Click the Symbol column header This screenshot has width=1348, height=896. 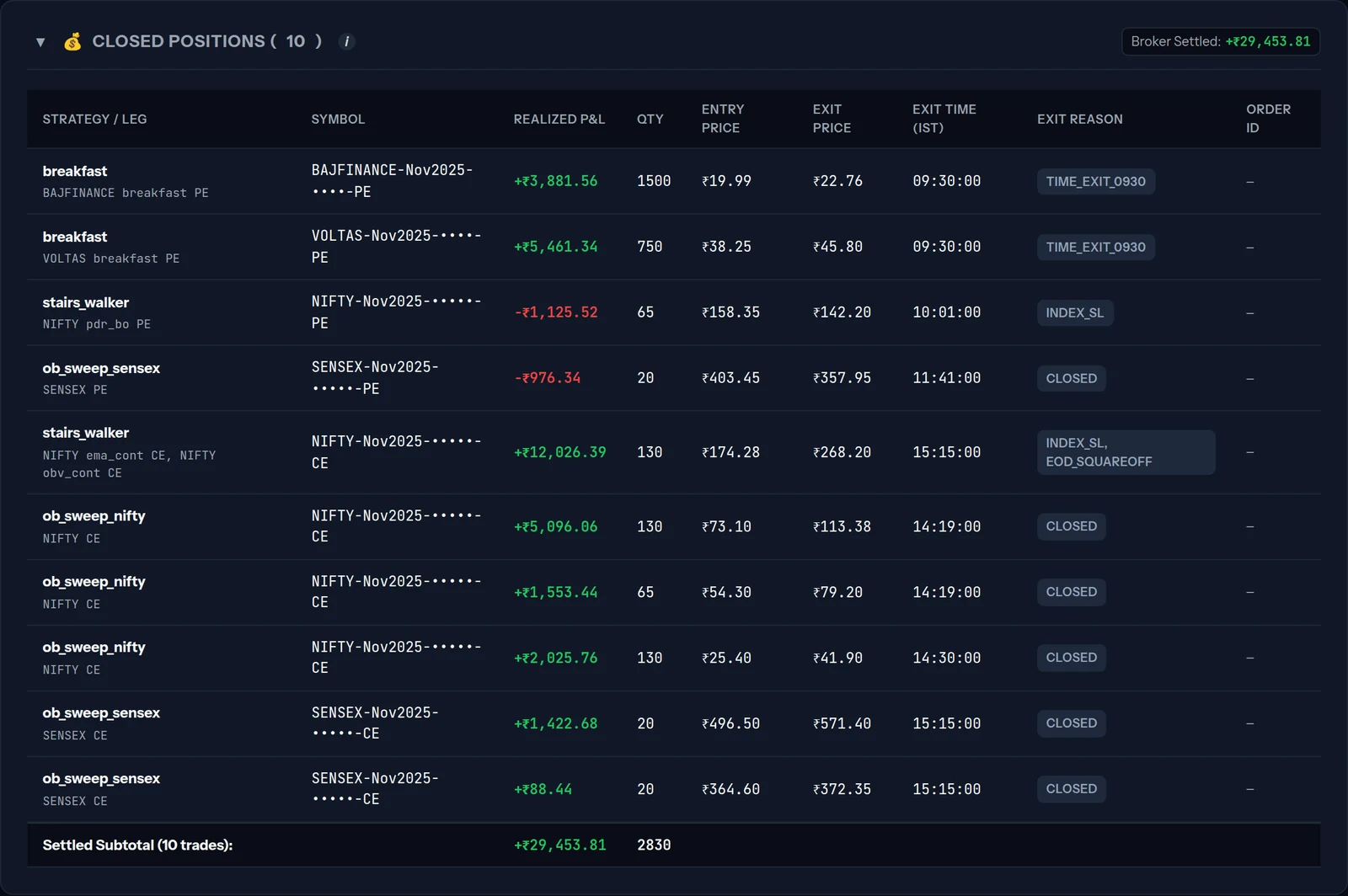(x=338, y=119)
